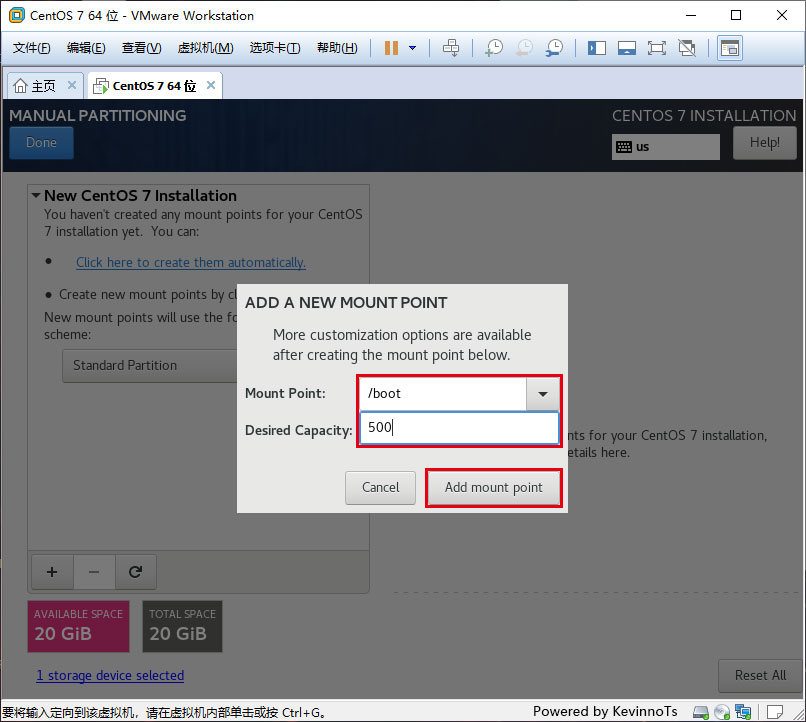
Task: Click the Done button
Action: click(x=41, y=142)
